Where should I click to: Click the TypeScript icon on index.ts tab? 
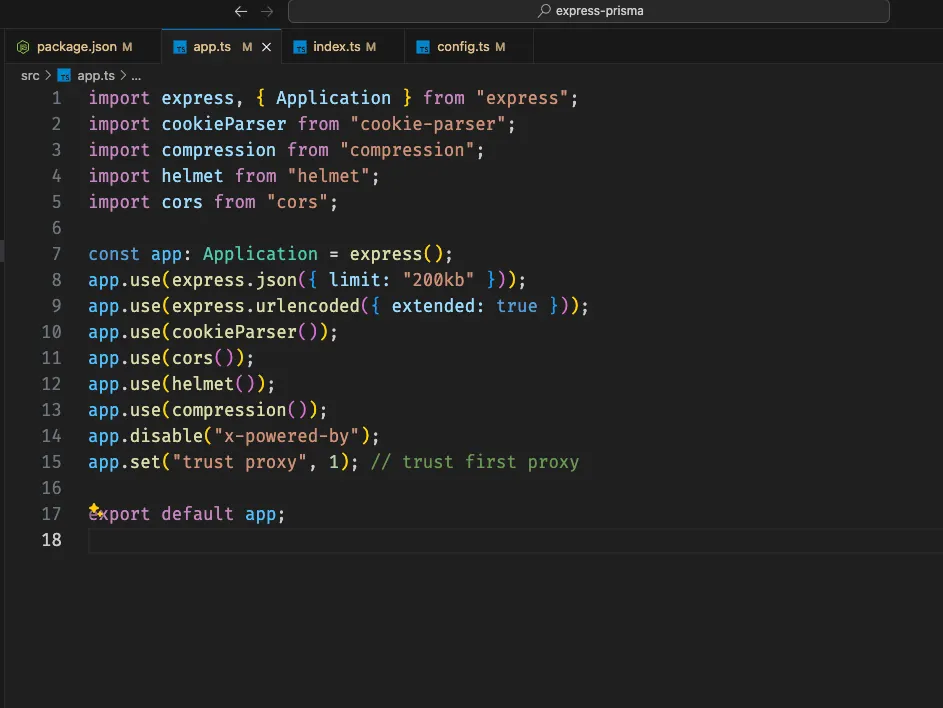tap(299, 47)
